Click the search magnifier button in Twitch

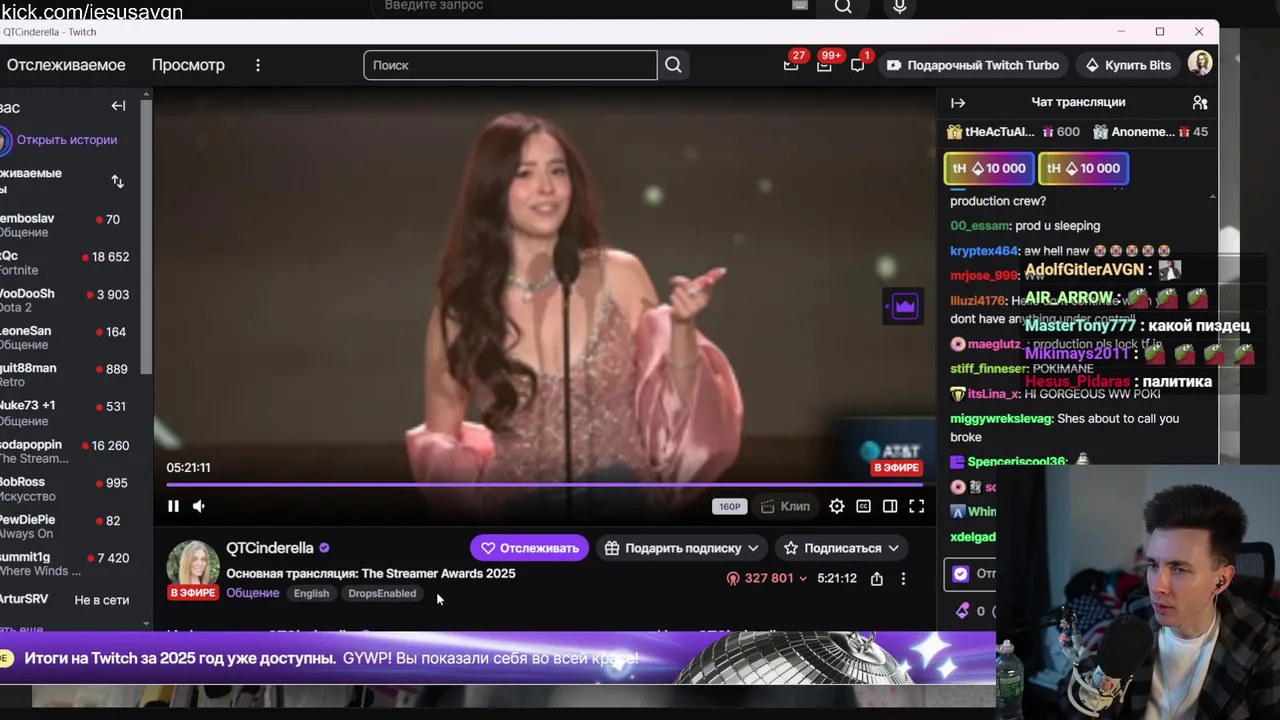click(673, 65)
